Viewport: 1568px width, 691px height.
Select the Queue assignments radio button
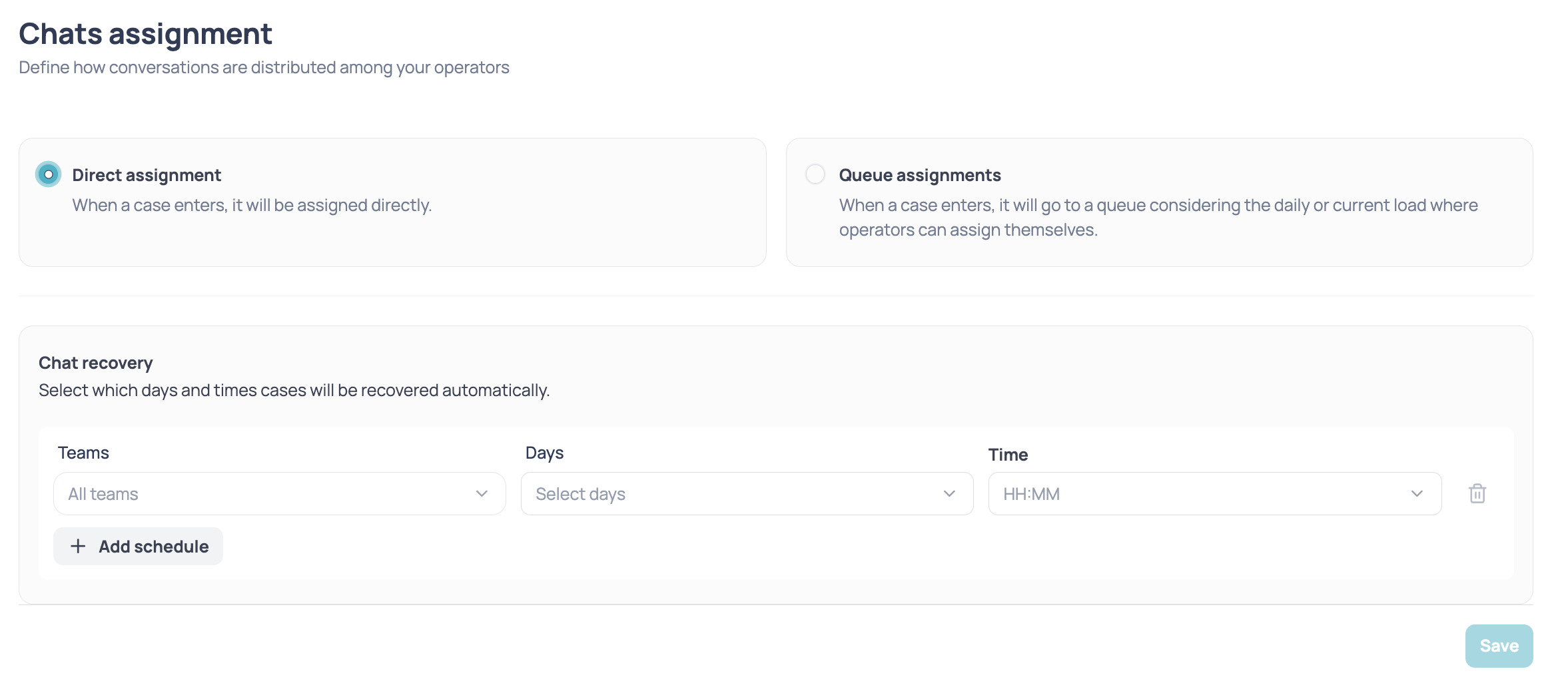[x=815, y=174]
